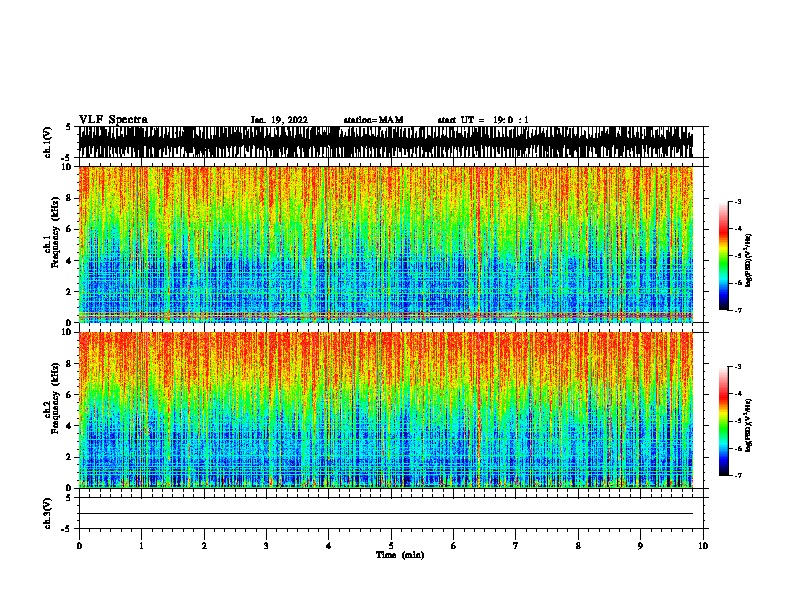This screenshot has width=792, height=612.
Task: Select the ch.1 color bar log(PSD) units label
Action: 748,260
